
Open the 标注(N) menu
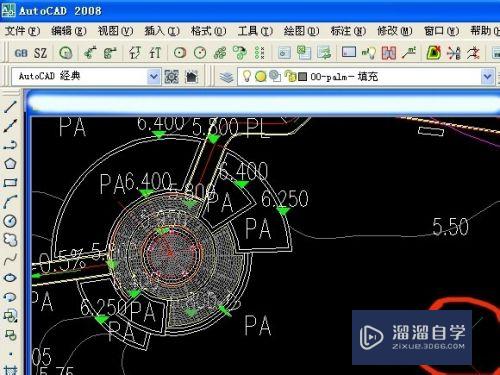pos(348,31)
